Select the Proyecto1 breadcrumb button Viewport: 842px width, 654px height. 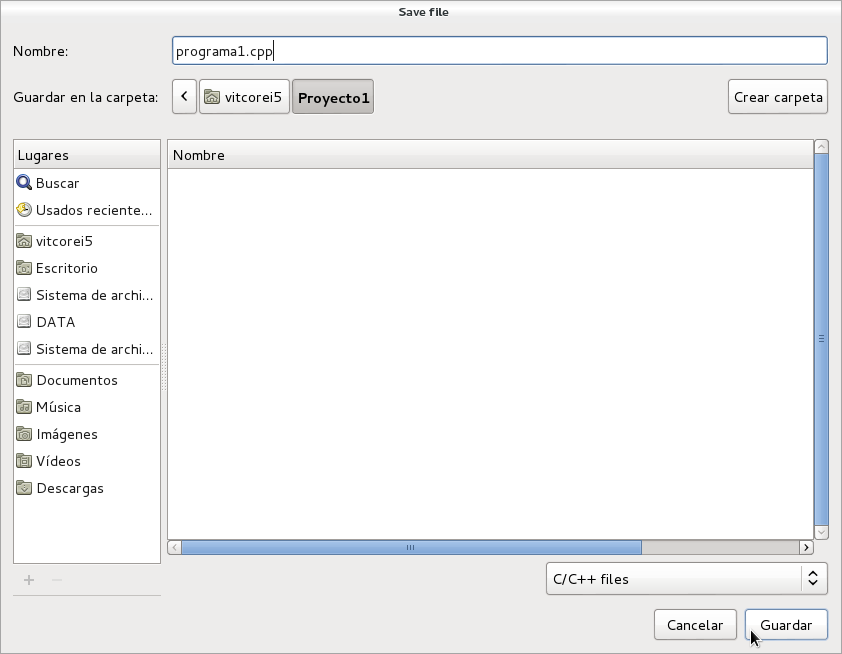point(333,97)
